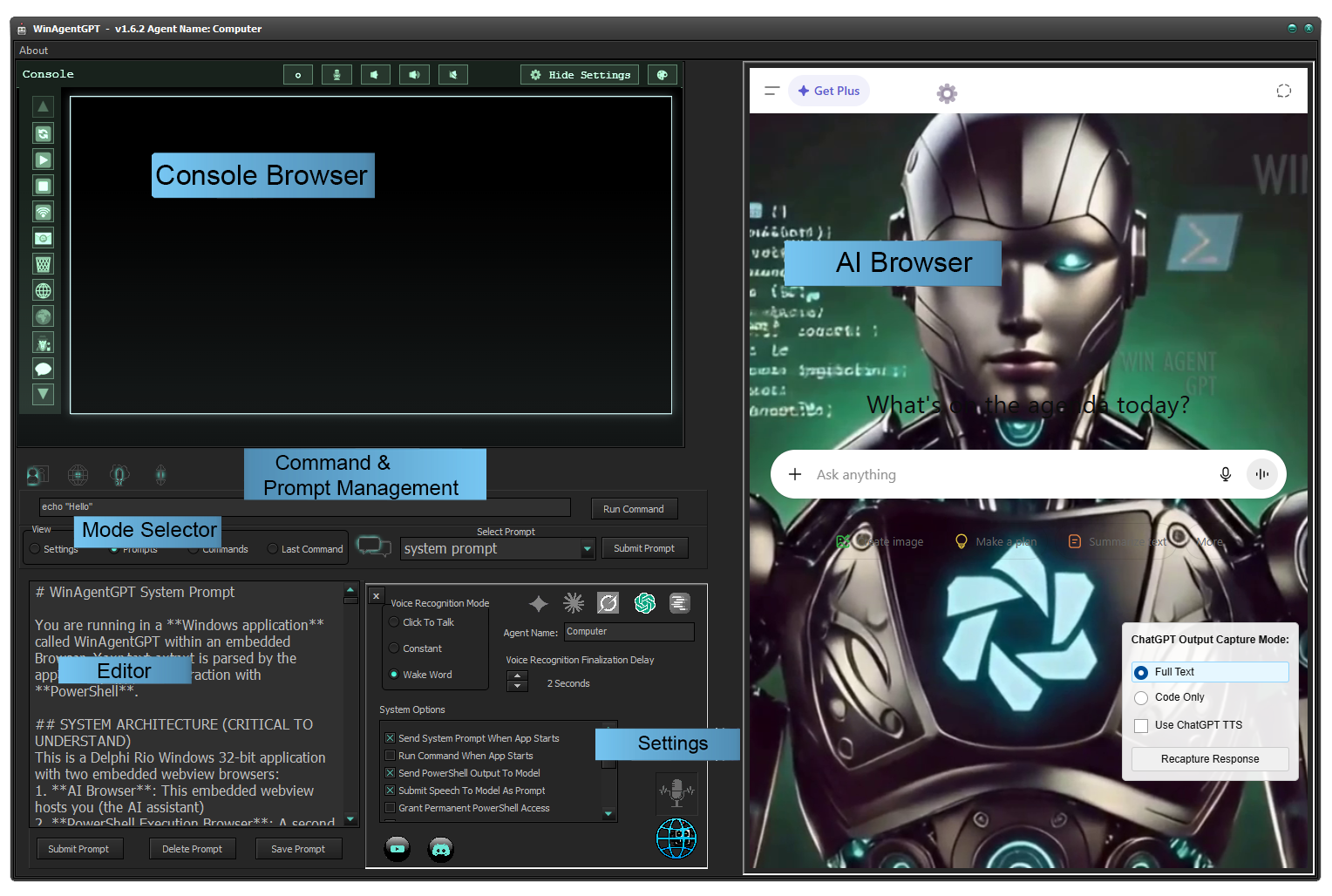
Task: Open the About menu
Action: [x=34, y=51]
